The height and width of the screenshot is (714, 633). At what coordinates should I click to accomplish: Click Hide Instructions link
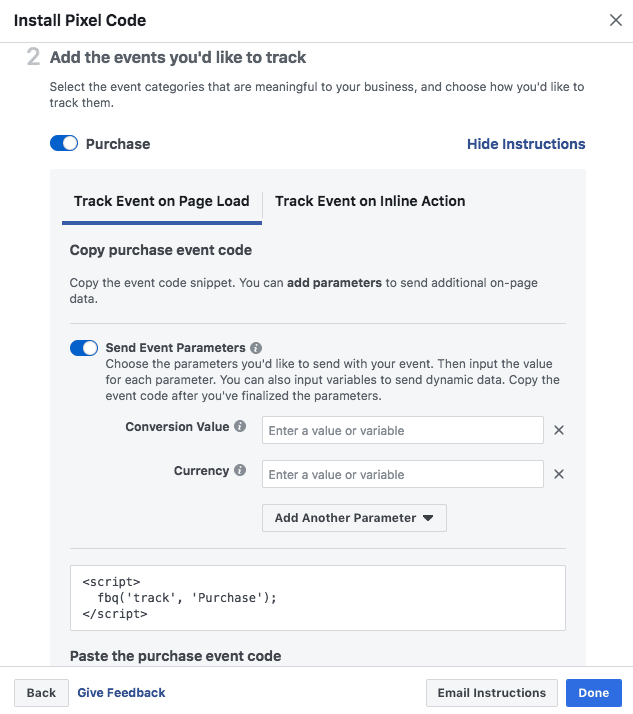coord(526,144)
